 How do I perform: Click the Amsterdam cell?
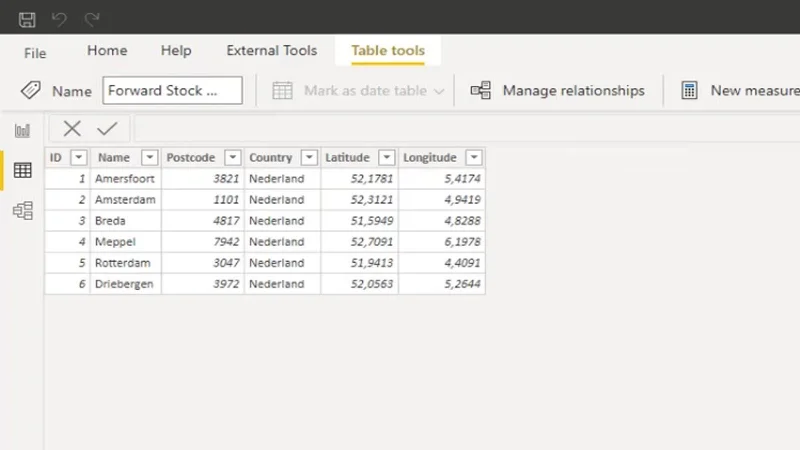coord(126,199)
